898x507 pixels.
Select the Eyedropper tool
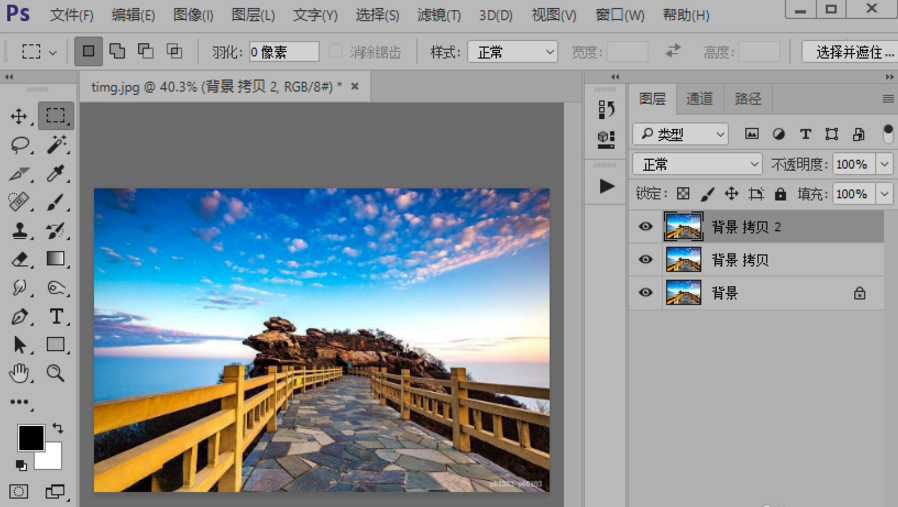56,174
